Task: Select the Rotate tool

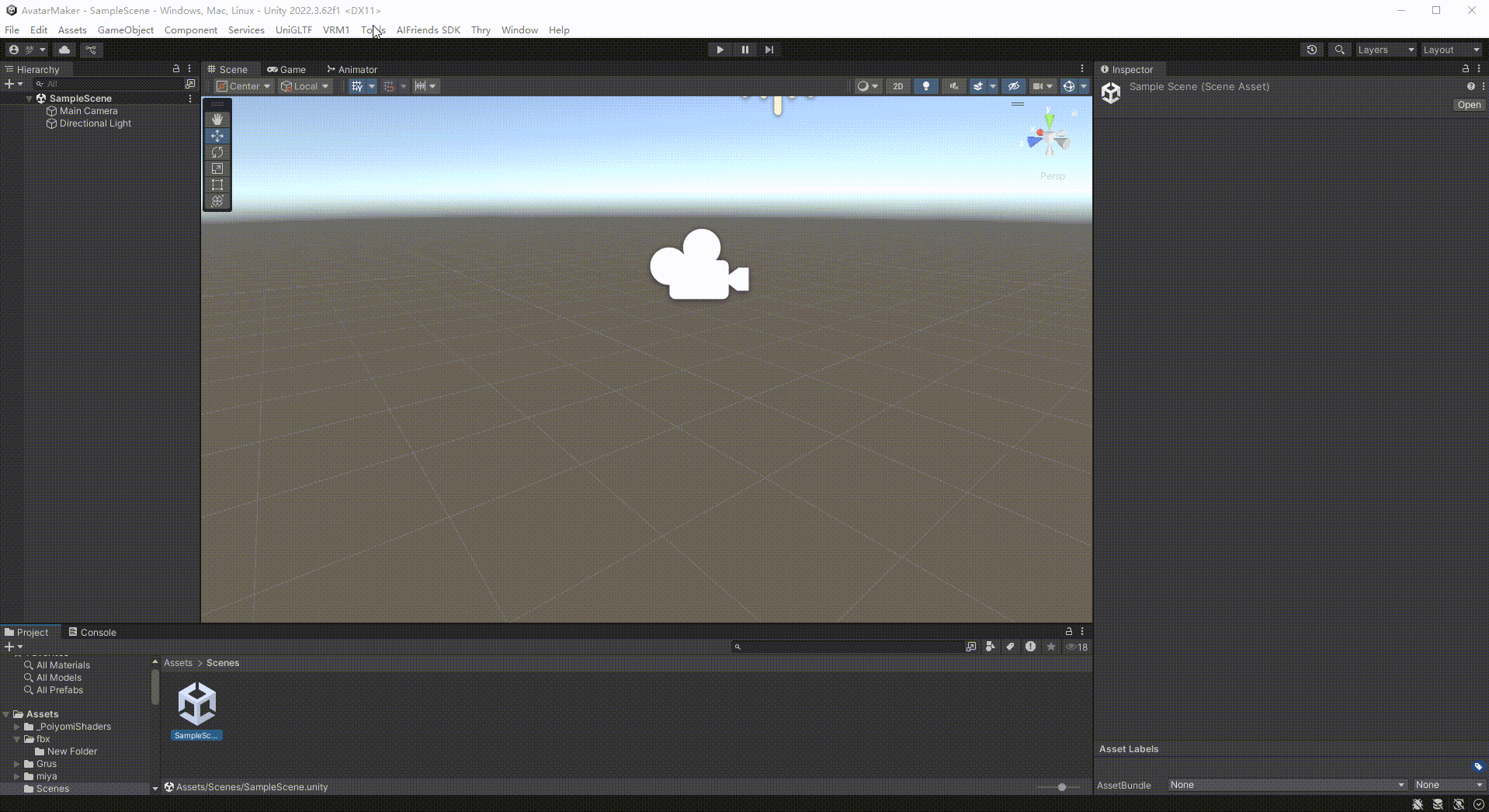Action: 217,152
